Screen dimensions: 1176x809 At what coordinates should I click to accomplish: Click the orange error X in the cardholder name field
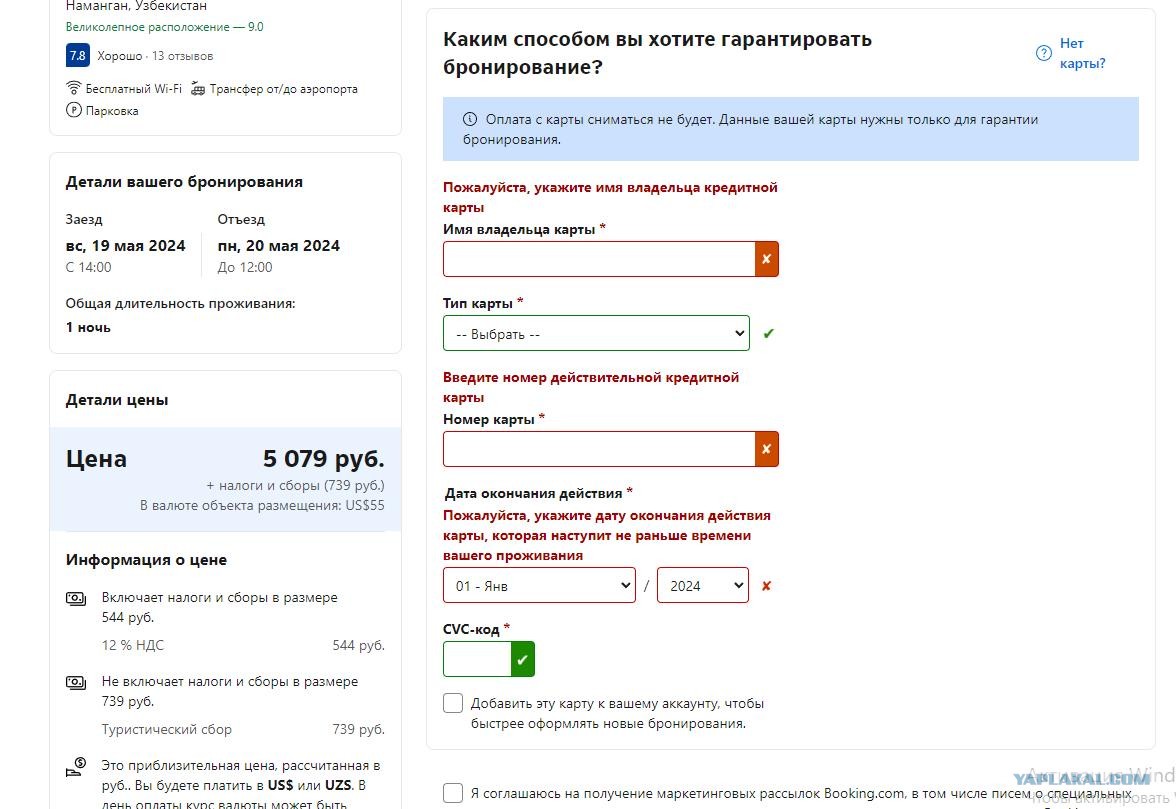766,259
